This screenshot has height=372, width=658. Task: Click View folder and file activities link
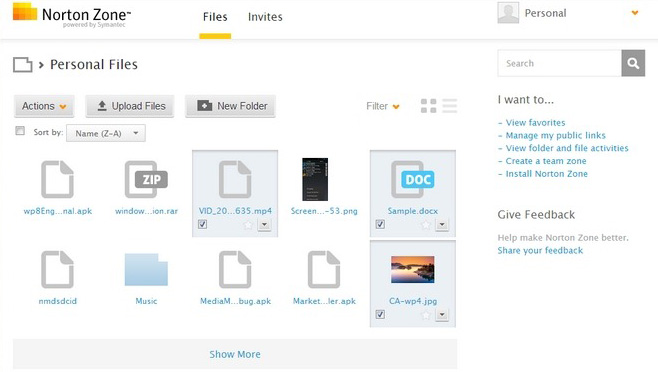567,148
